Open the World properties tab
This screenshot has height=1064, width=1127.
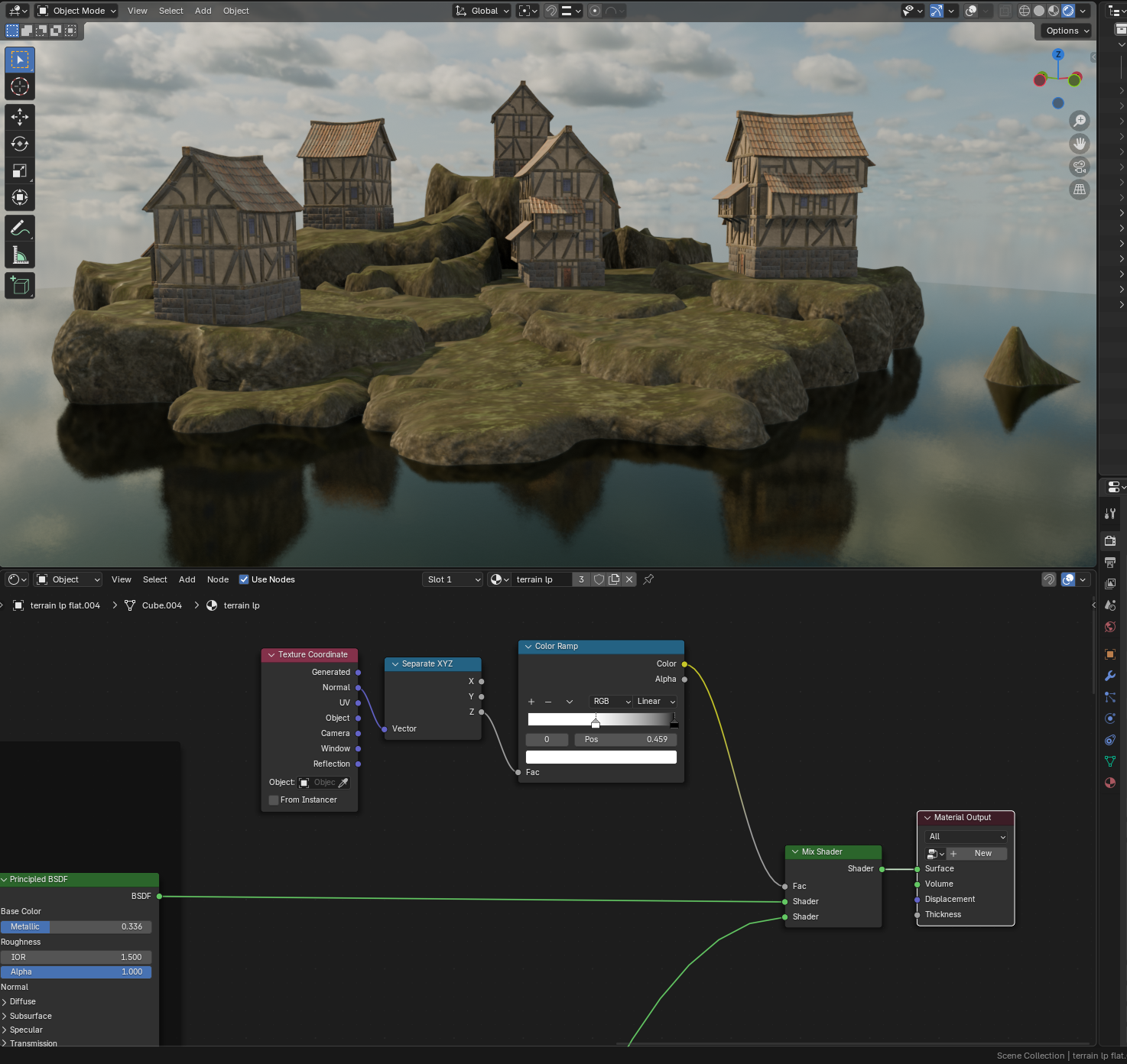point(1110,626)
